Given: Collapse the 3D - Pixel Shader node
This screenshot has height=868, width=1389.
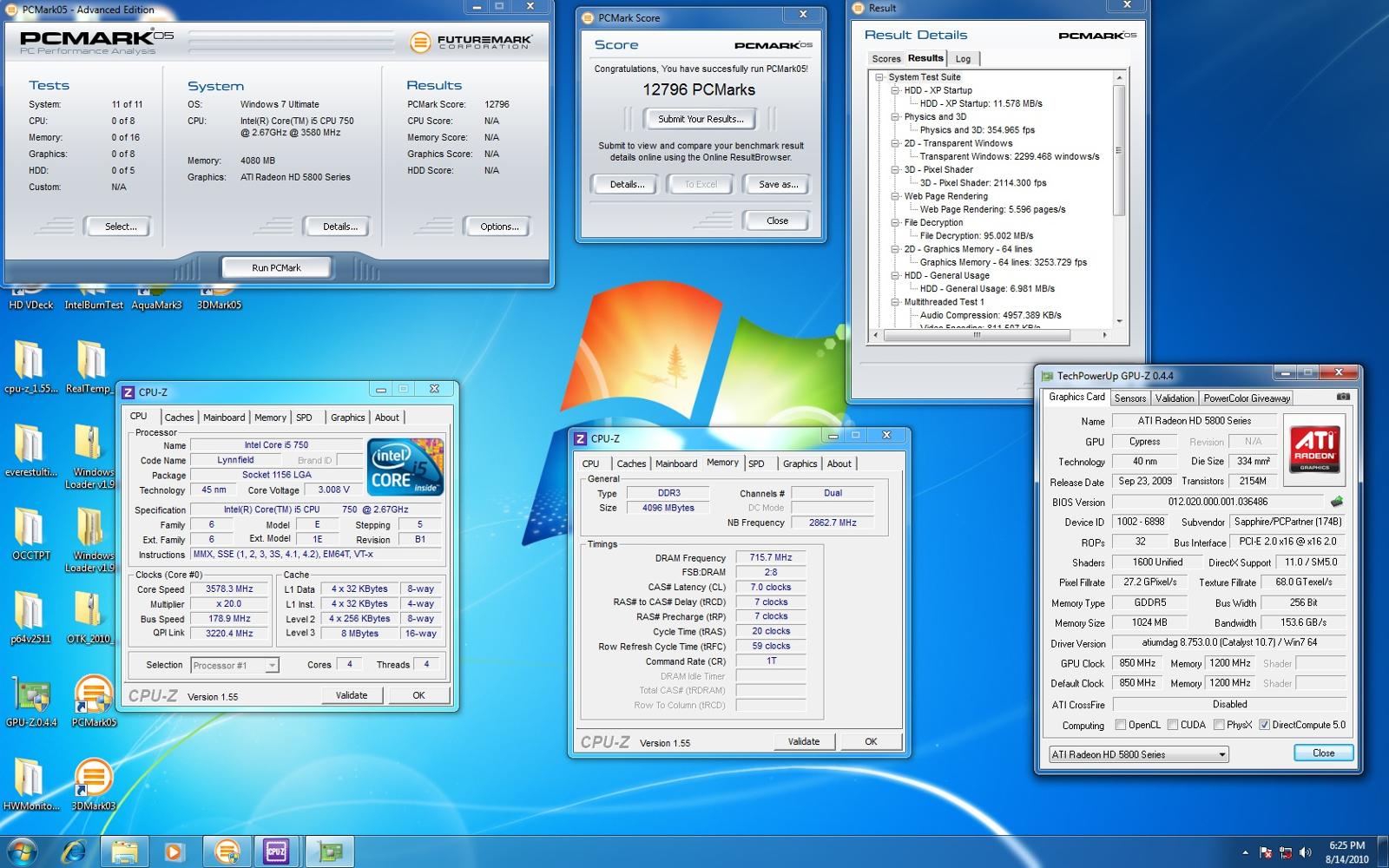Looking at the screenshot, I should [895, 169].
